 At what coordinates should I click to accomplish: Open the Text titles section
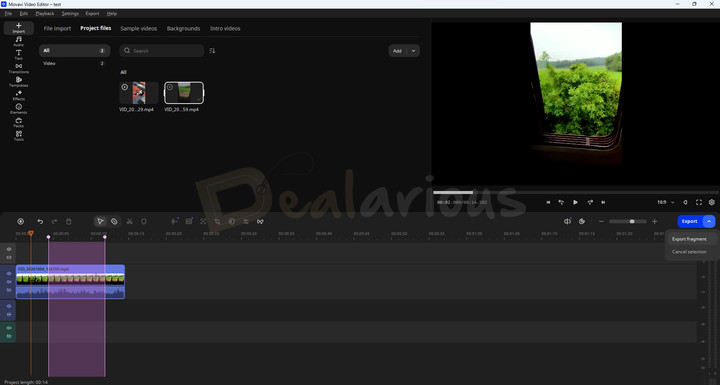click(19, 55)
